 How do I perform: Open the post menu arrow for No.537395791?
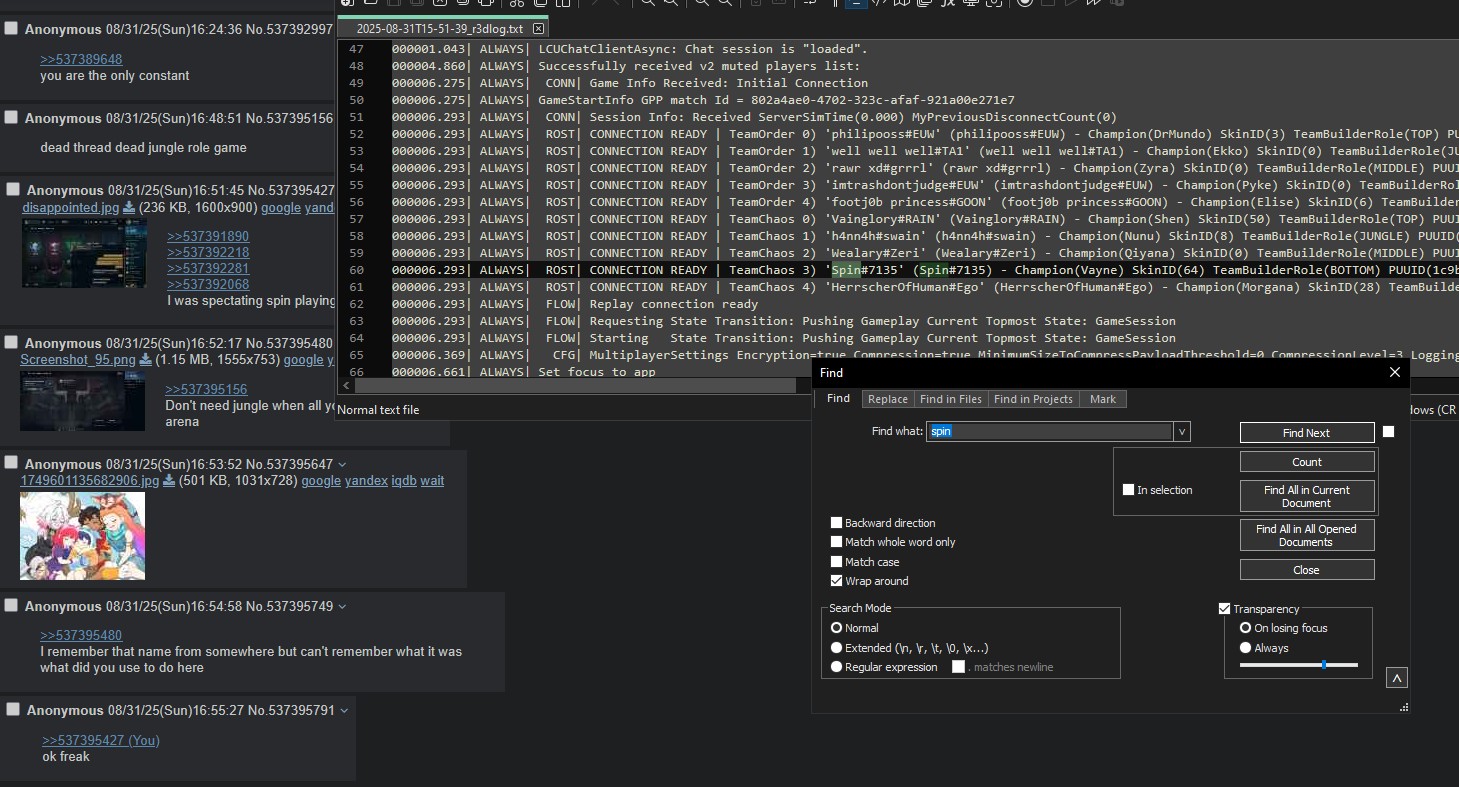coord(345,711)
